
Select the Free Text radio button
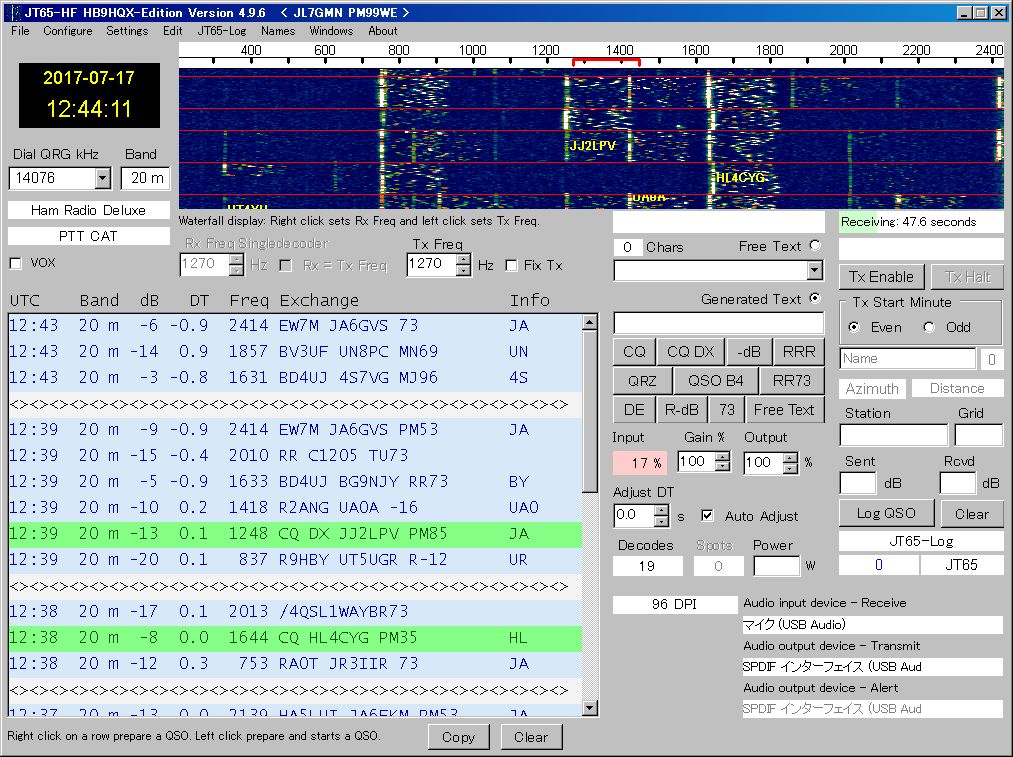point(815,245)
